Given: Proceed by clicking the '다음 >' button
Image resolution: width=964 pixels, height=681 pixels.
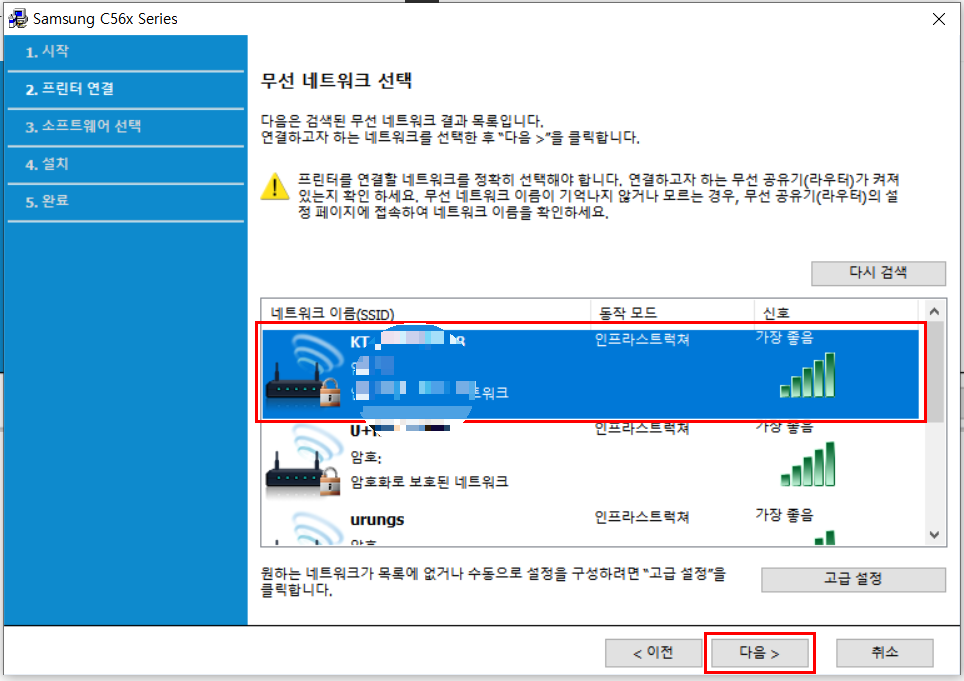Looking at the screenshot, I should click(x=758, y=652).
